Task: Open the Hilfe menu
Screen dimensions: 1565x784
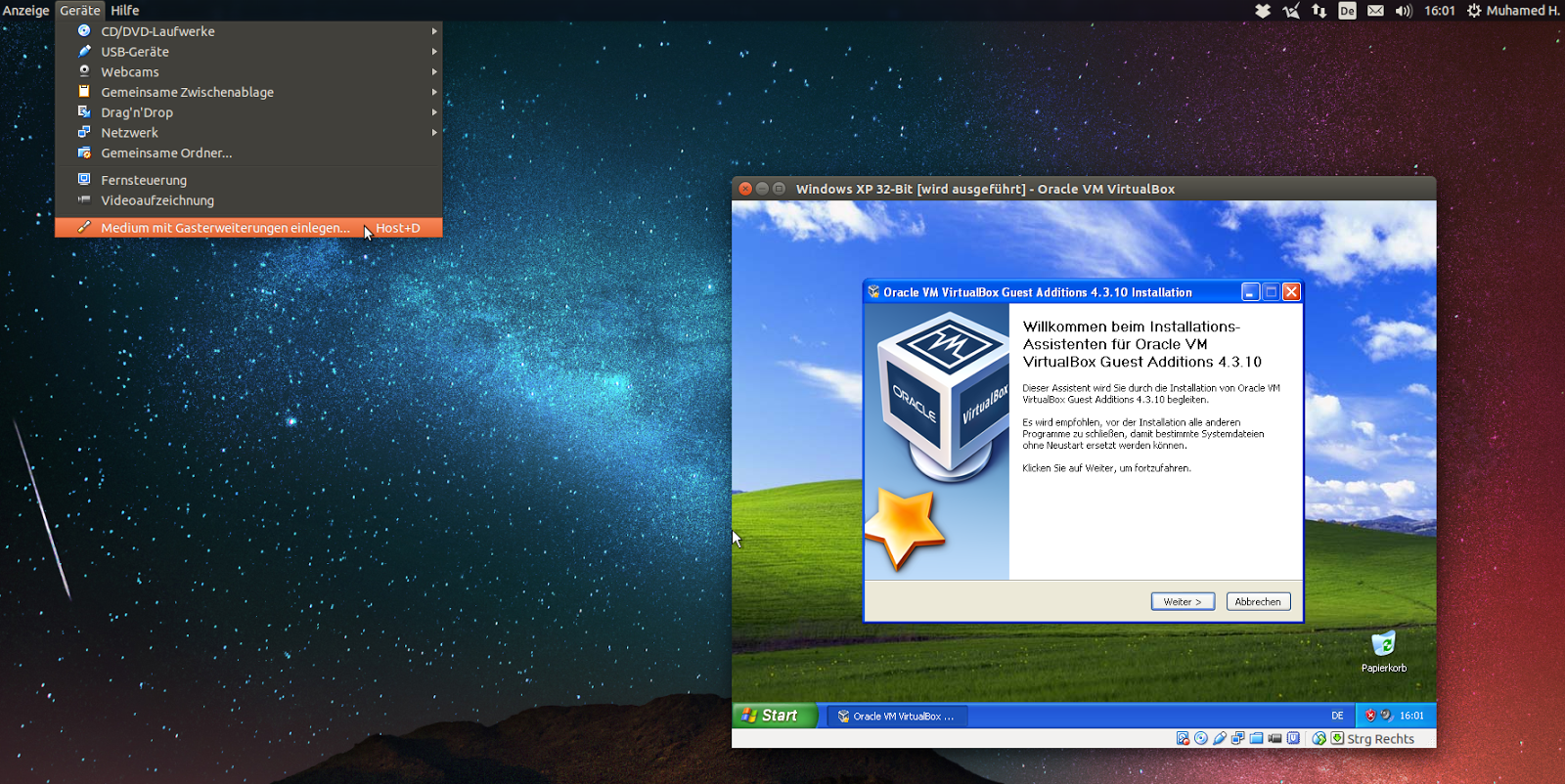Action: [125, 10]
